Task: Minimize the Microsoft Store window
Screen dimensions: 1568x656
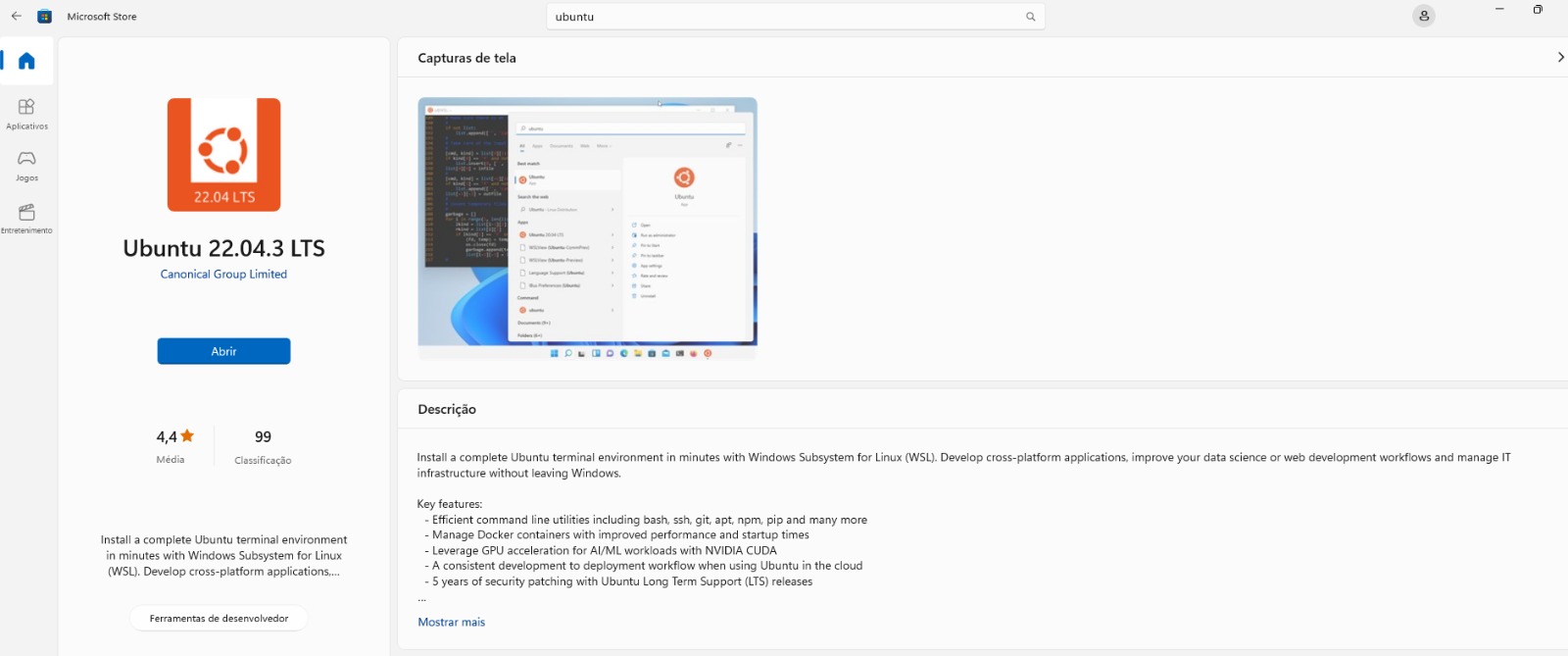Action: pyautogui.click(x=1499, y=9)
